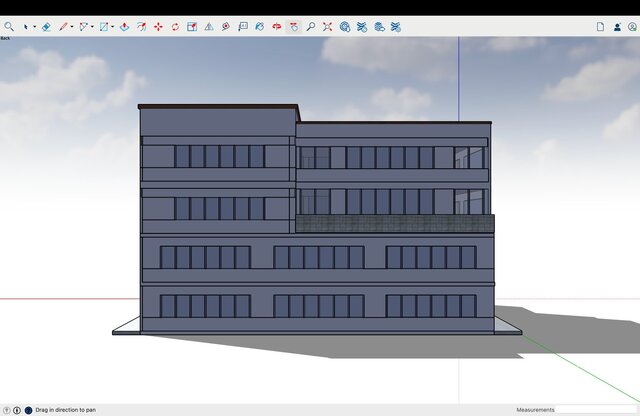The image size is (640, 416).
Task: Select the Rotate tool
Action: coord(175,27)
